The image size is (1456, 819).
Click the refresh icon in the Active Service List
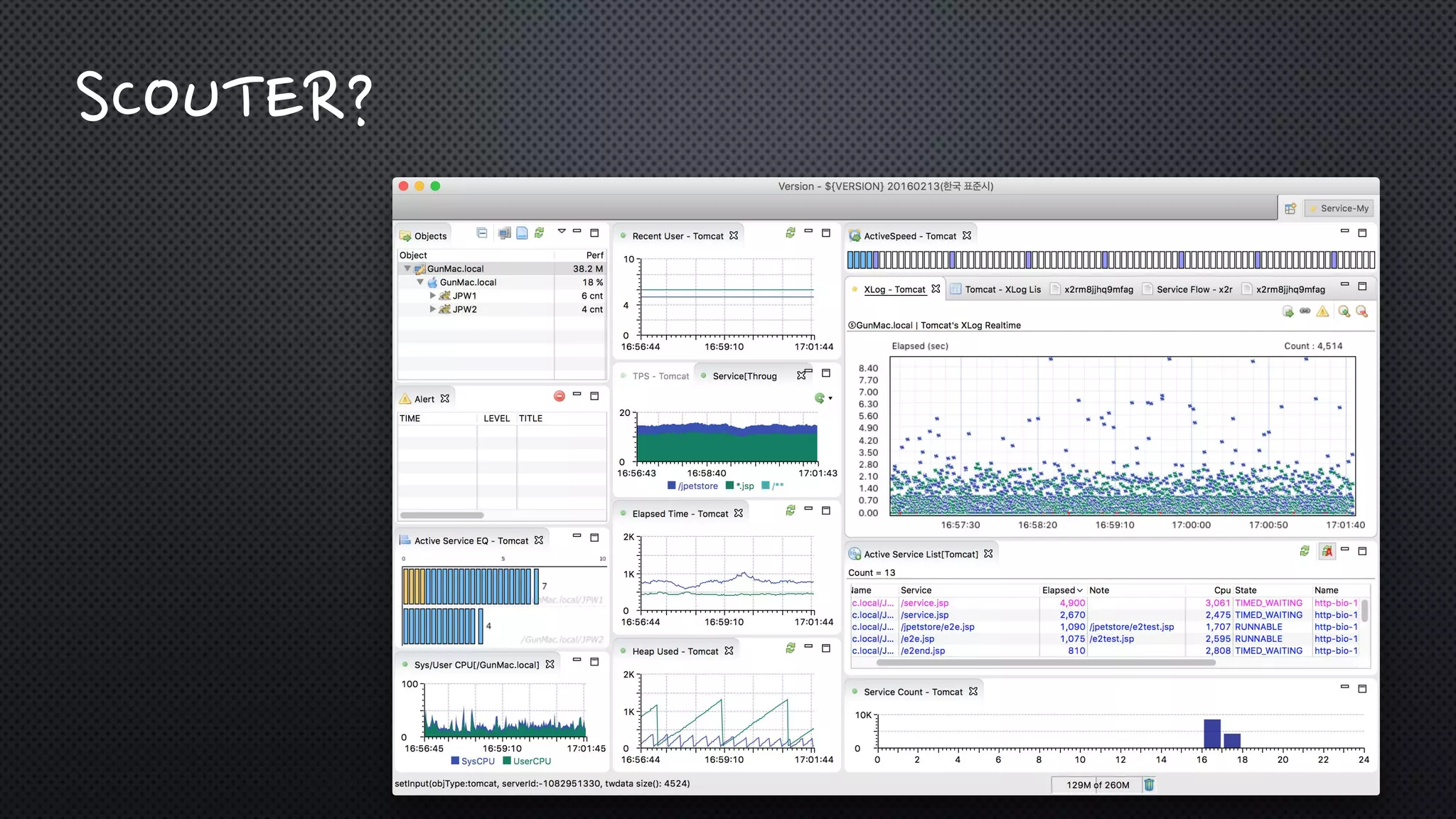click(x=1305, y=552)
